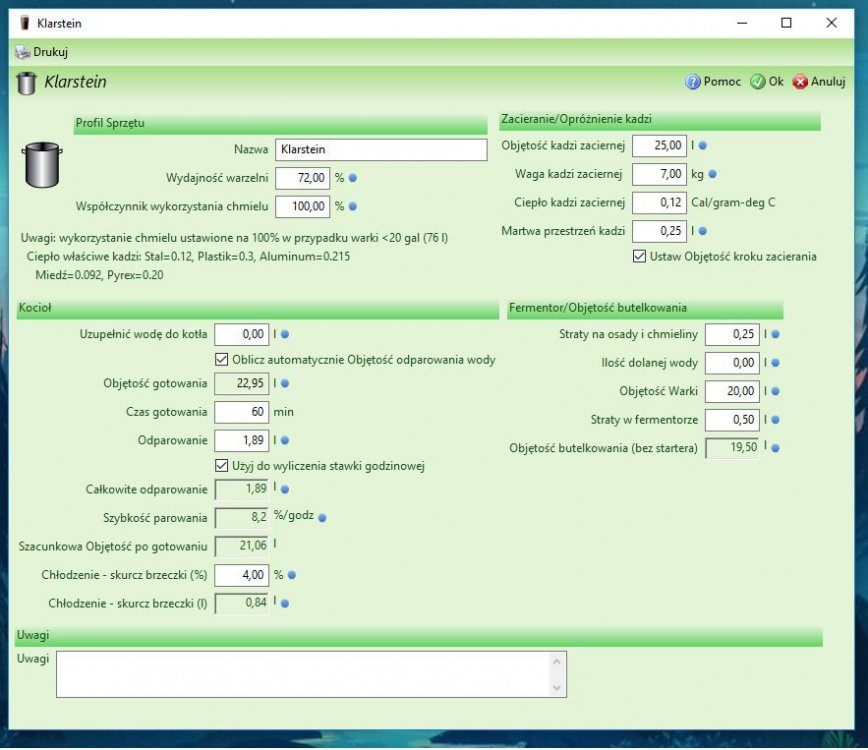This screenshot has width=868, height=750.
Task: Click blue info dot beside Straty w fermentorze
Action: click(776, 420)
